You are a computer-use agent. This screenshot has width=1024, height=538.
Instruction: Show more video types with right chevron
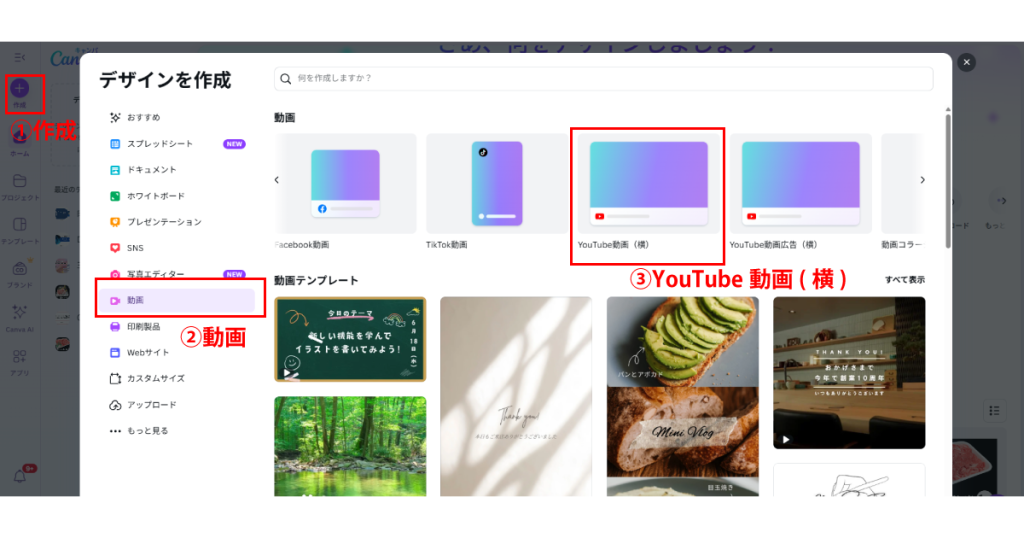coord(922,180)
